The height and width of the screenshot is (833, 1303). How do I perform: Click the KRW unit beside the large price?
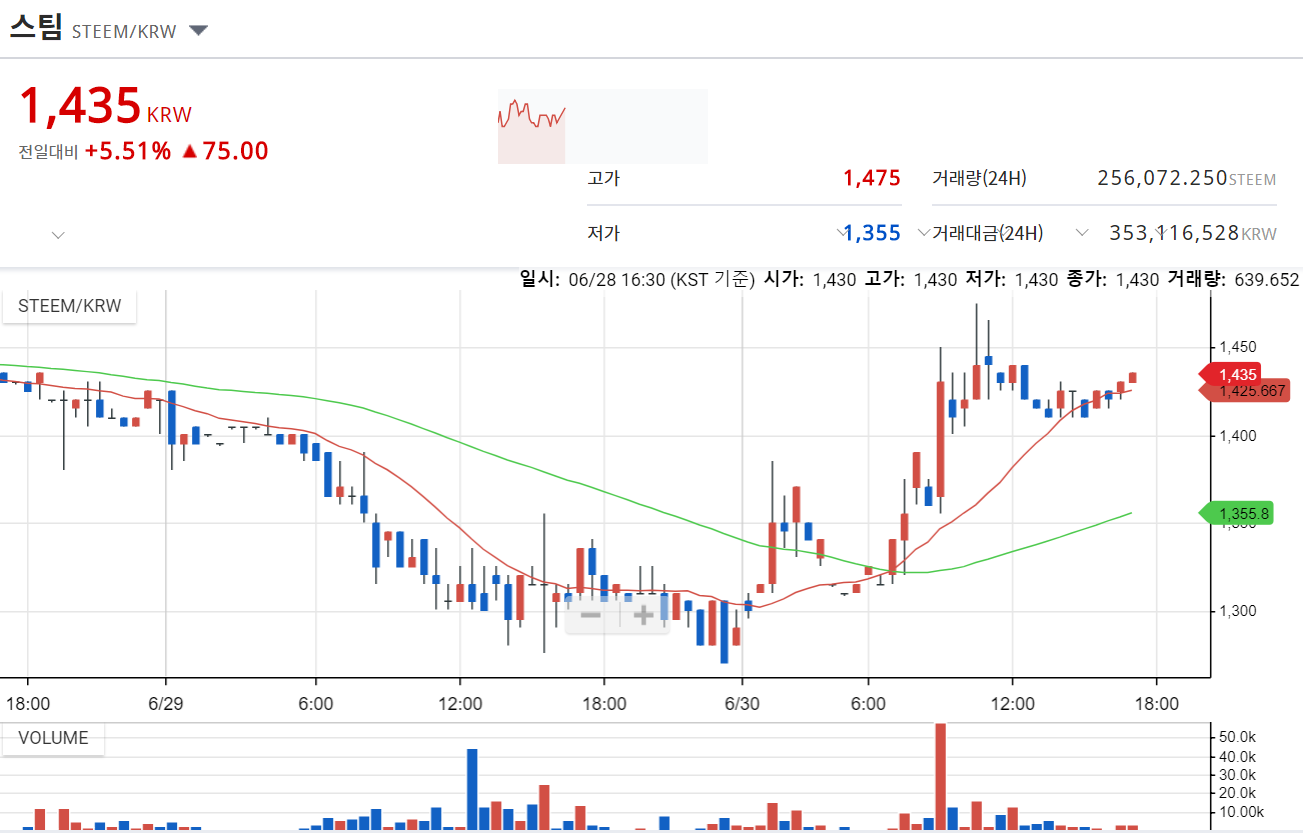click(x=169, y=115)
